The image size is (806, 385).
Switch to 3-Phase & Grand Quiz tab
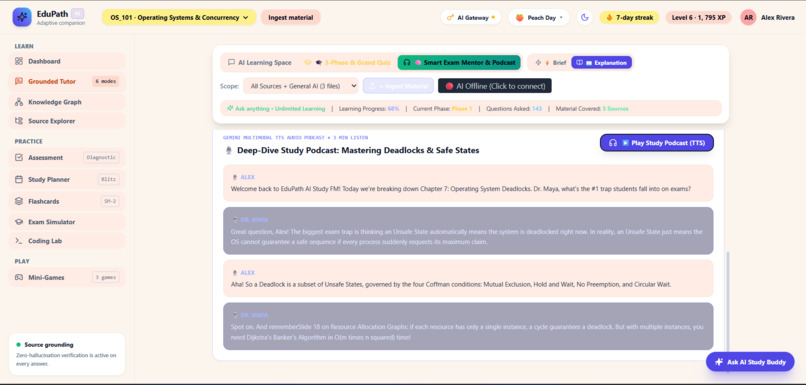(347, 63)
